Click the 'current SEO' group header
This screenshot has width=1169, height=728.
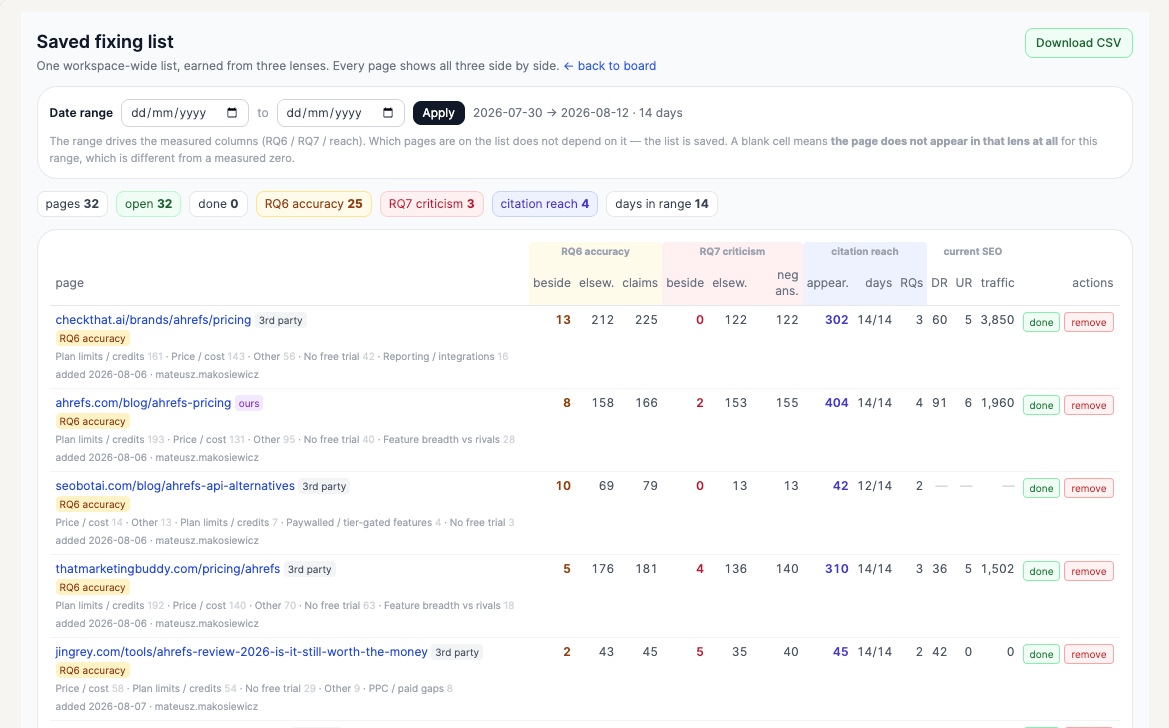pyautogui.click(x=972, y=251)
